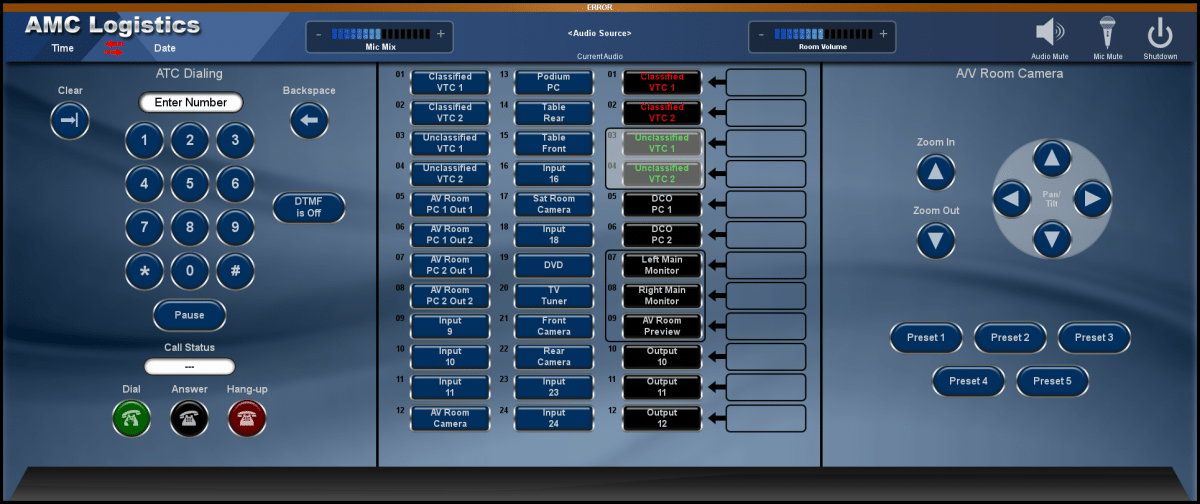Screen dimensions: 1200x504
Task: Click source box beside Output 10
Action: (x=766, y=357)
